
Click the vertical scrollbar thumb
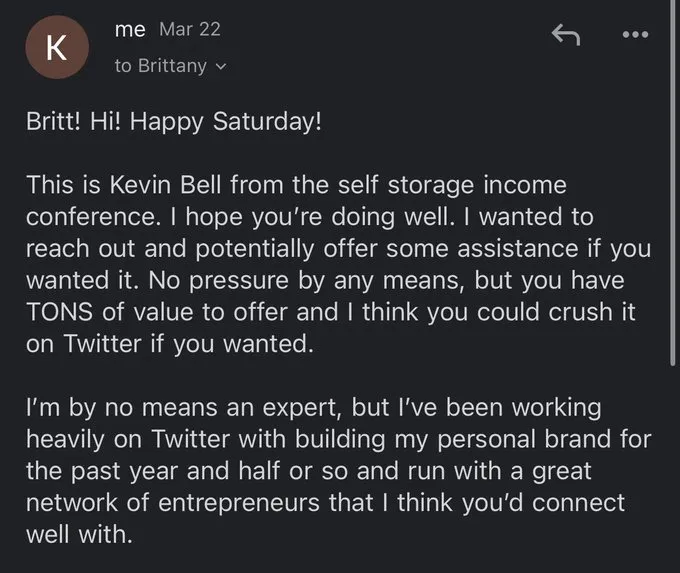click(x=673, y=182)
